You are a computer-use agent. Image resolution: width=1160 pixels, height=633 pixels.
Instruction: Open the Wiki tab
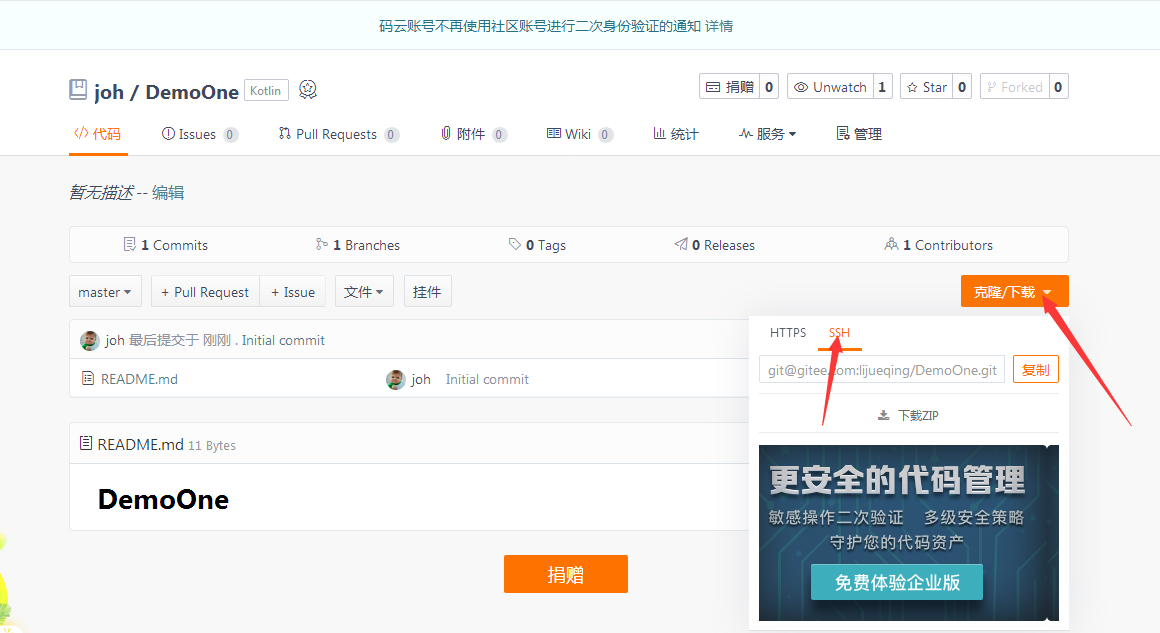click(579, 134)
